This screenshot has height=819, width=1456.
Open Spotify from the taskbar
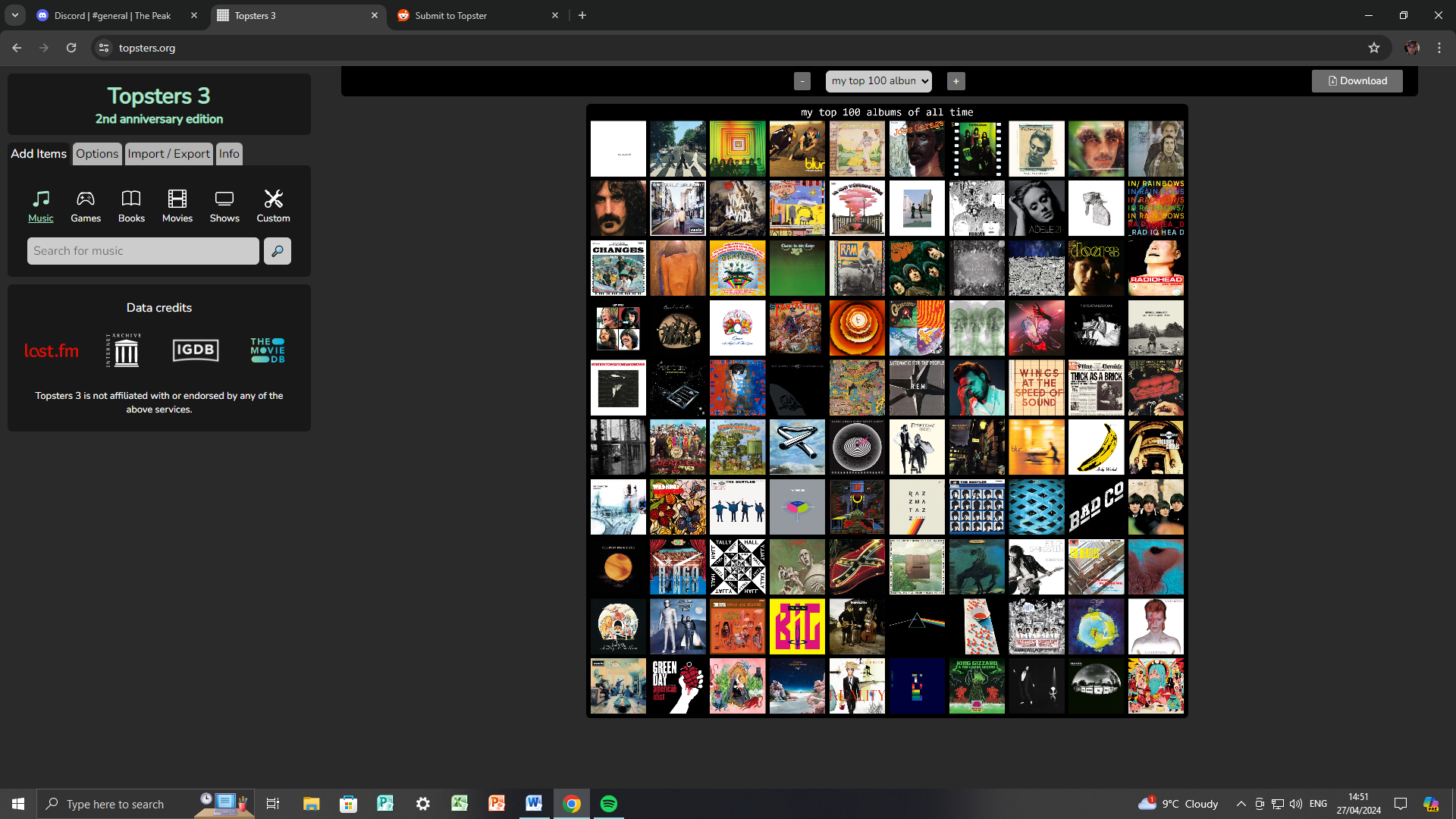tap(608, 804)
